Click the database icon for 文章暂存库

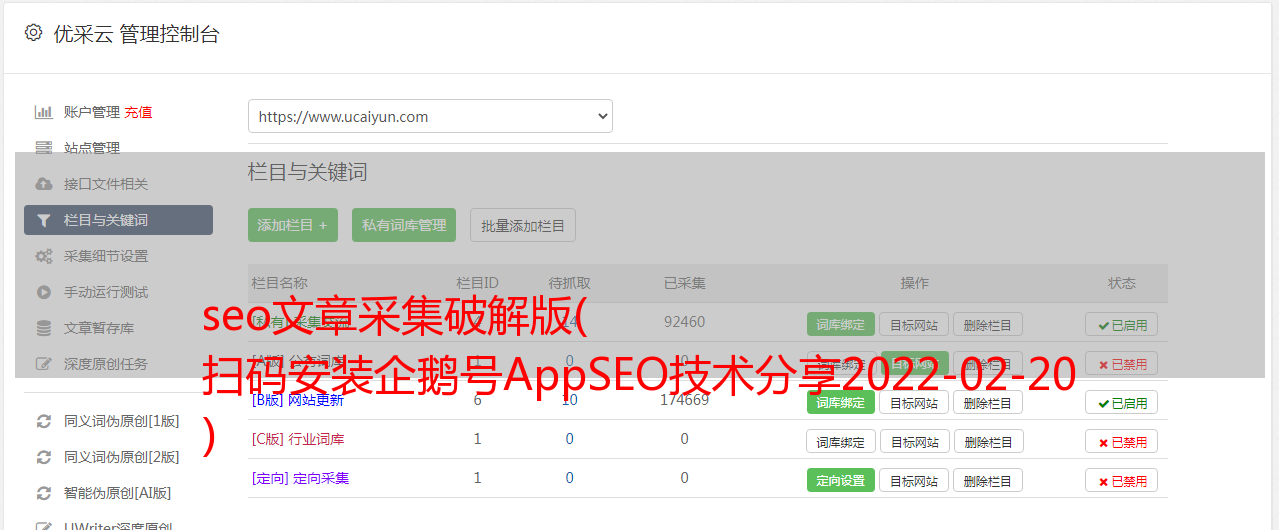coord(44,328)
